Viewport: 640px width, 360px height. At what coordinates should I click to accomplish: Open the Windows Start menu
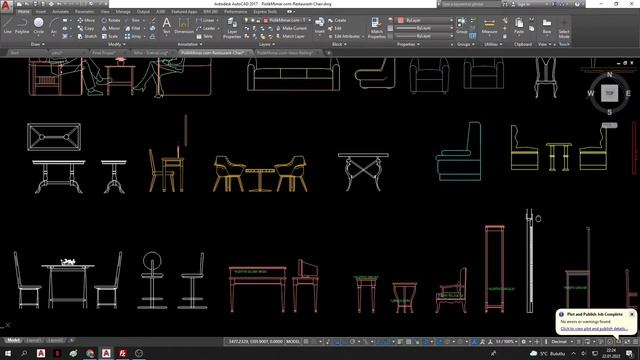(8, 353)
